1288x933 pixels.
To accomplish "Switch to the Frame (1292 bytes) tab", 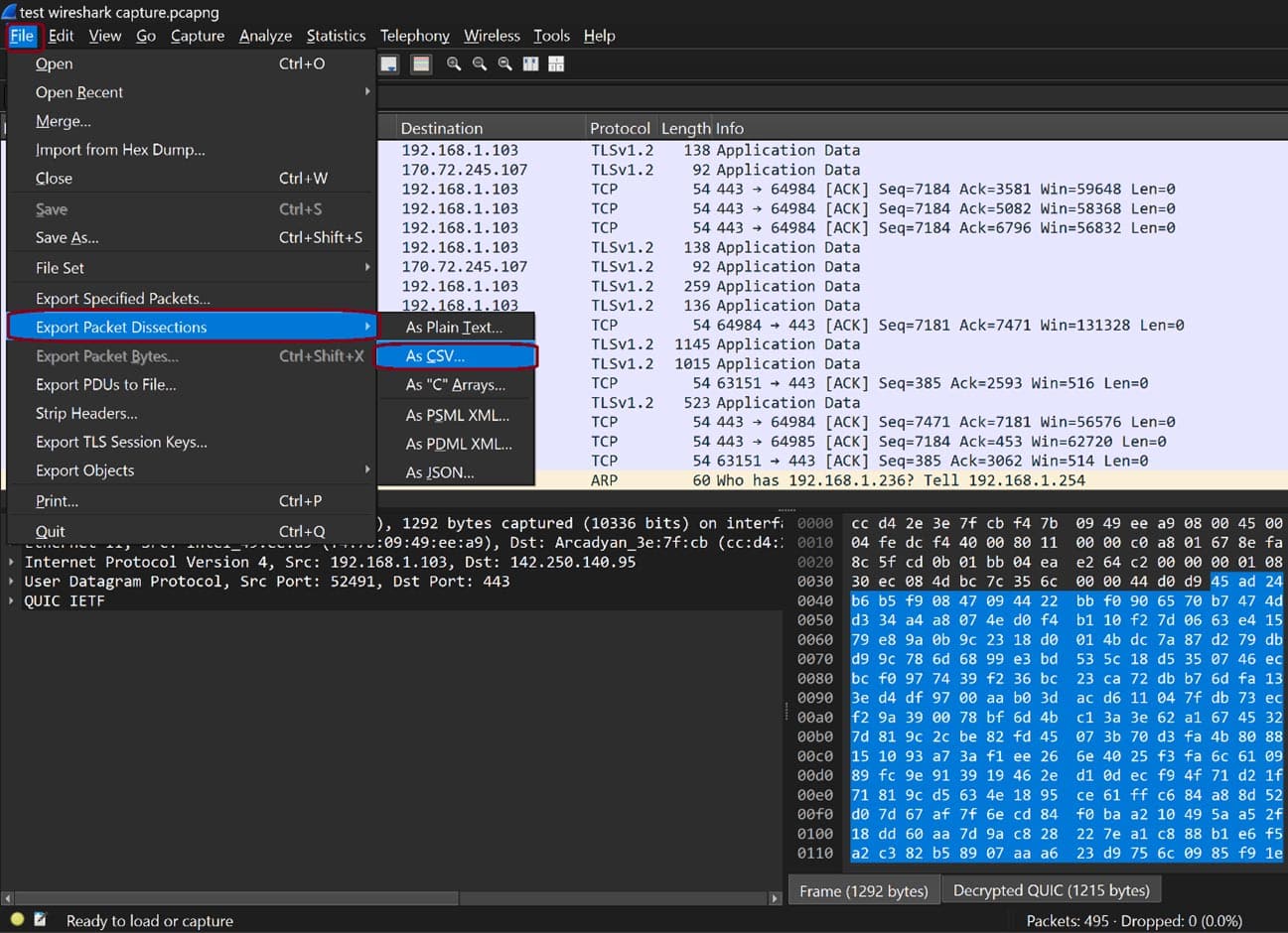I will pos(863,890).
